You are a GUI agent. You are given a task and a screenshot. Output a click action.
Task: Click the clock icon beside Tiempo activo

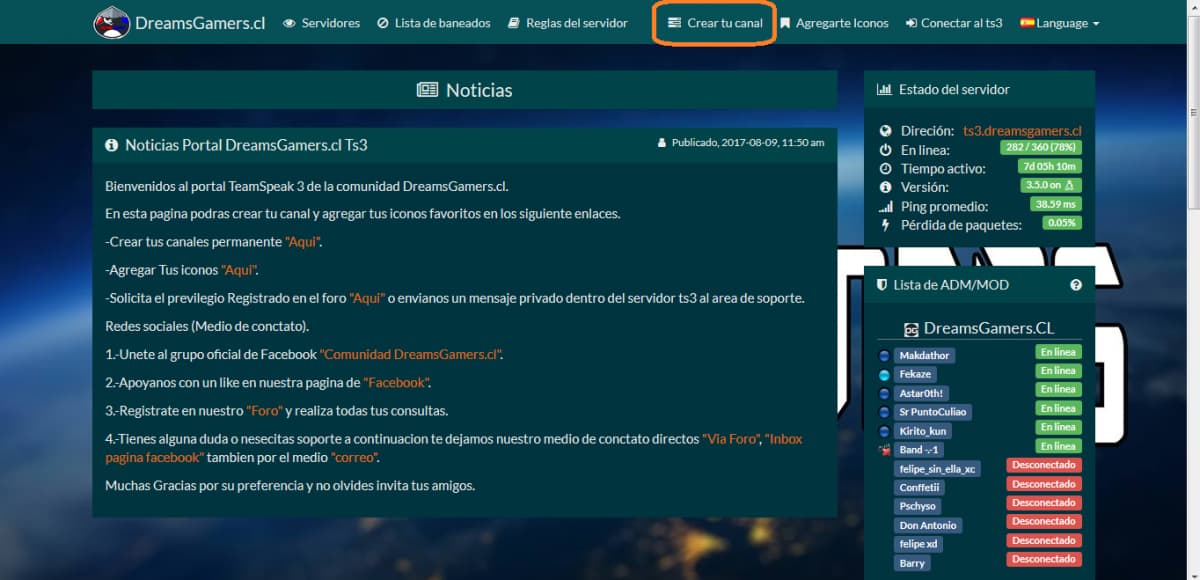click(x=885, y=168)
